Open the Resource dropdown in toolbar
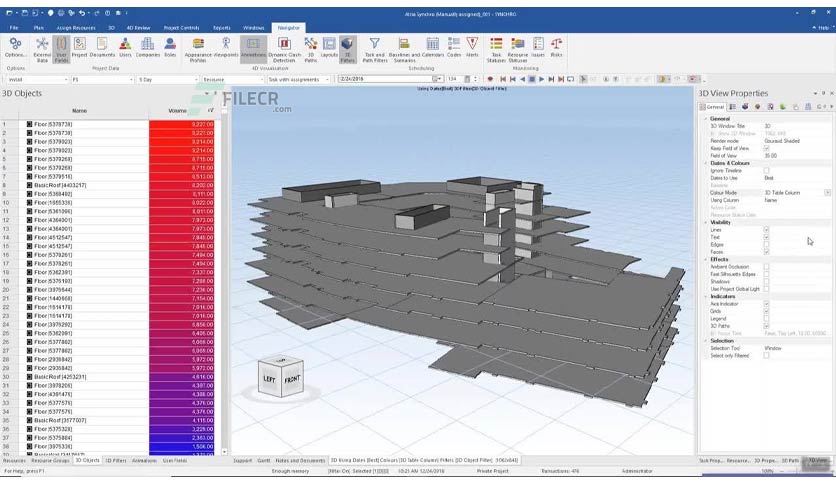This screenshot has height=484, width=836. [233, 79]
